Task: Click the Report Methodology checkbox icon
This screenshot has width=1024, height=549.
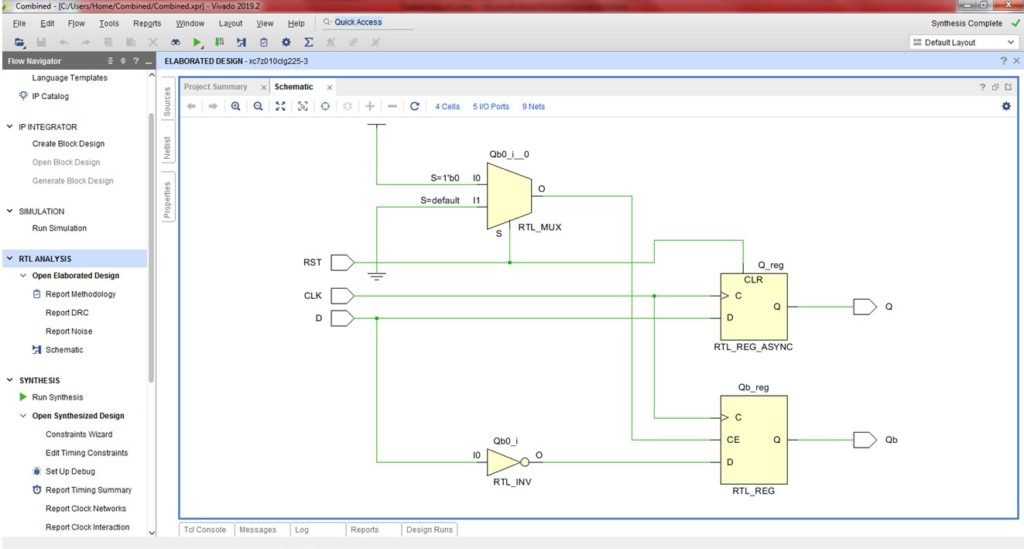Action: coord(37,294)
